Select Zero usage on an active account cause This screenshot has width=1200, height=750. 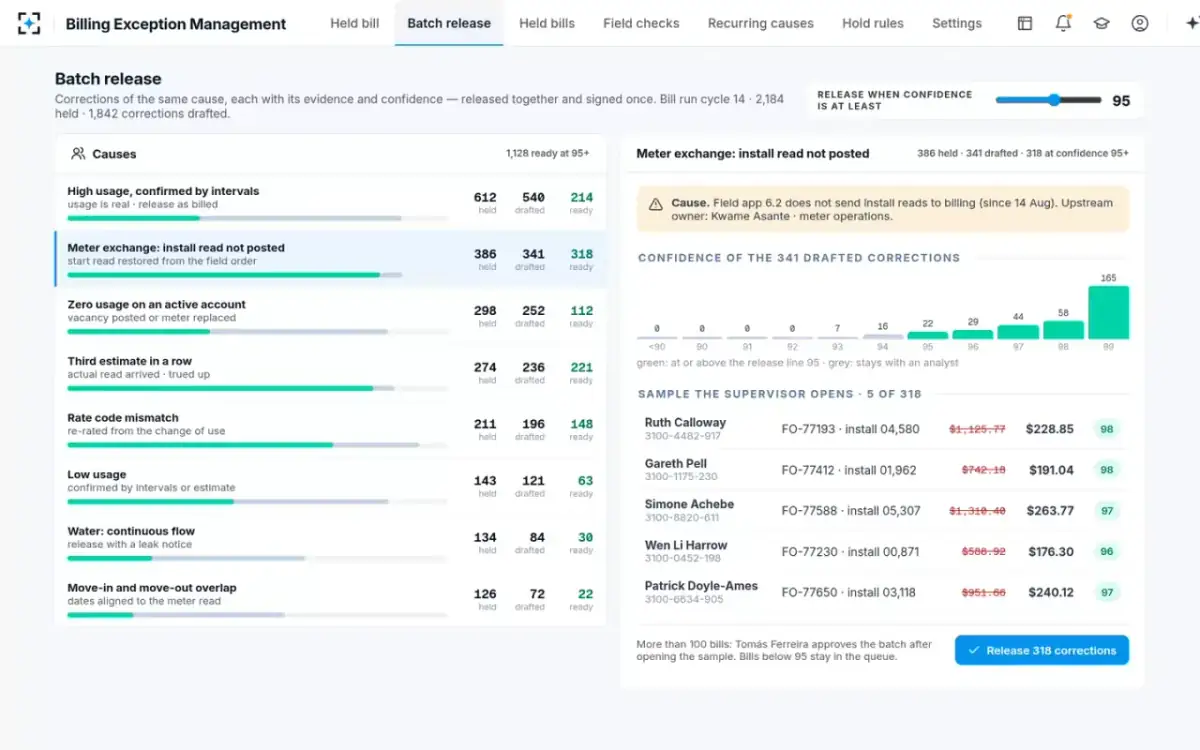pos(330,317)
